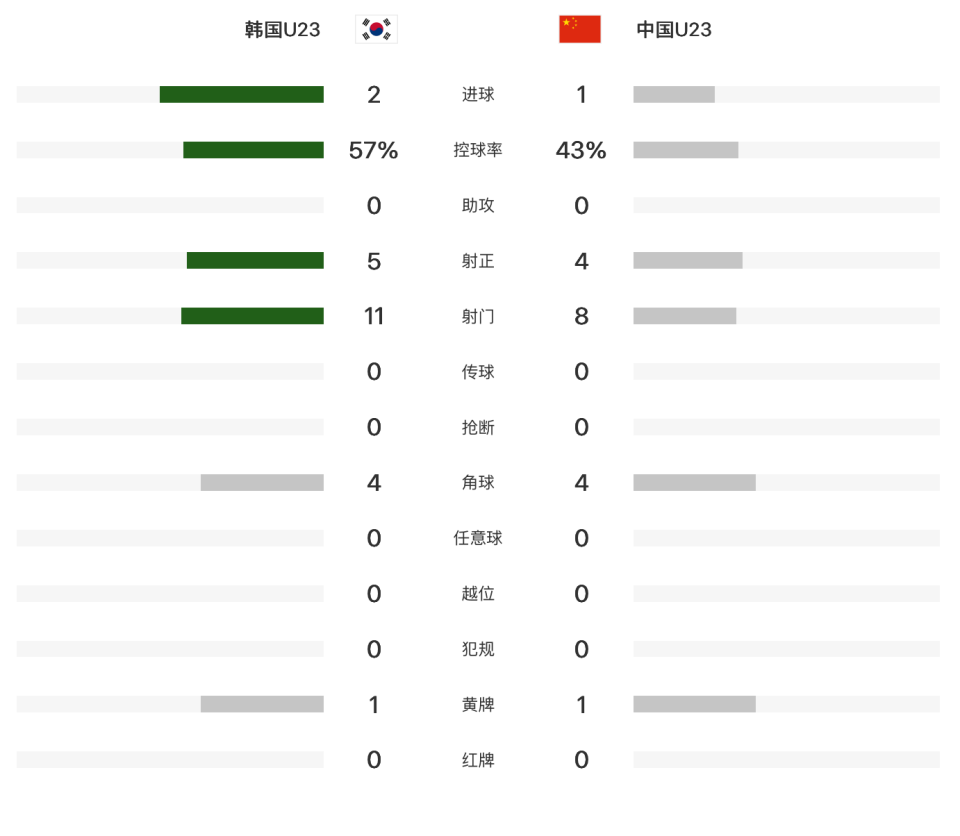Click Korea's 11 shots value
The height and width of the screenshot is (836, 960).
[374, 316]
